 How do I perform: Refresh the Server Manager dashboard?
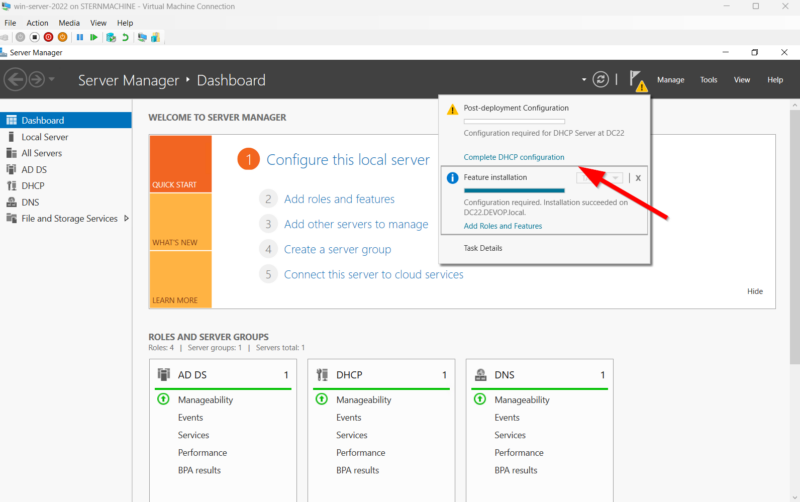pos(601,80)
